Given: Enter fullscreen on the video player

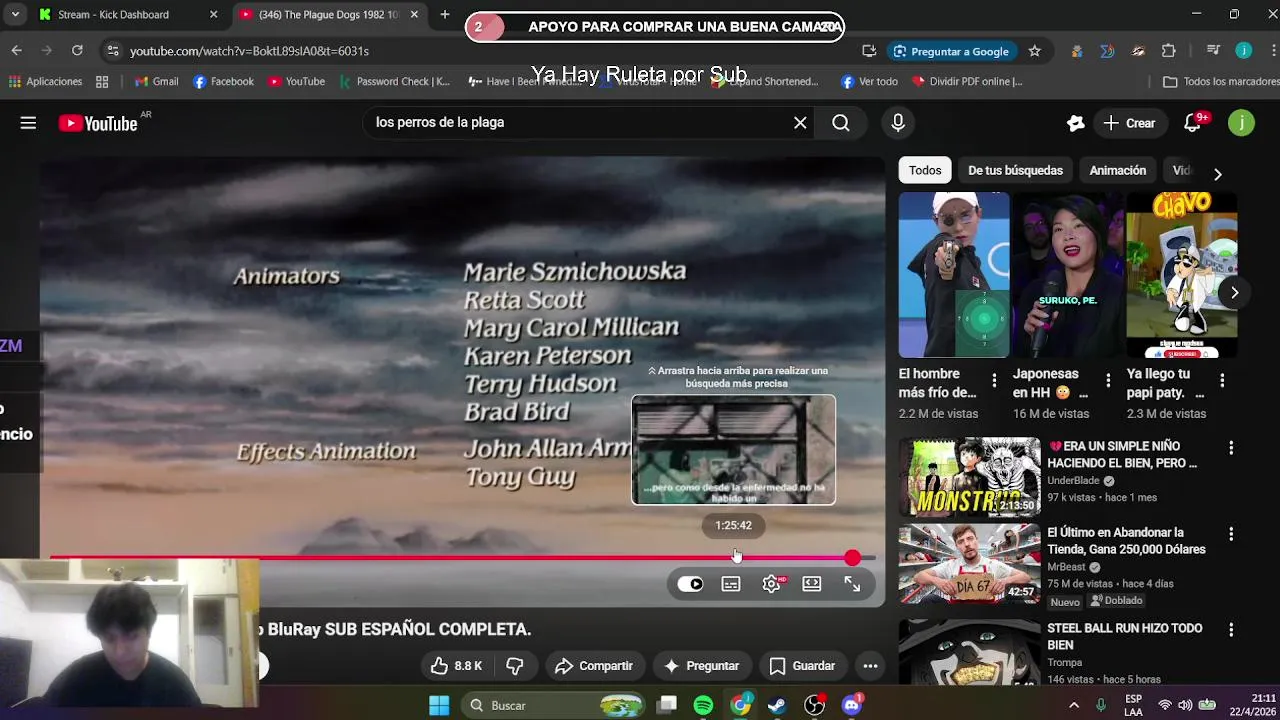Looking at the screenshot, I should 852,584.
